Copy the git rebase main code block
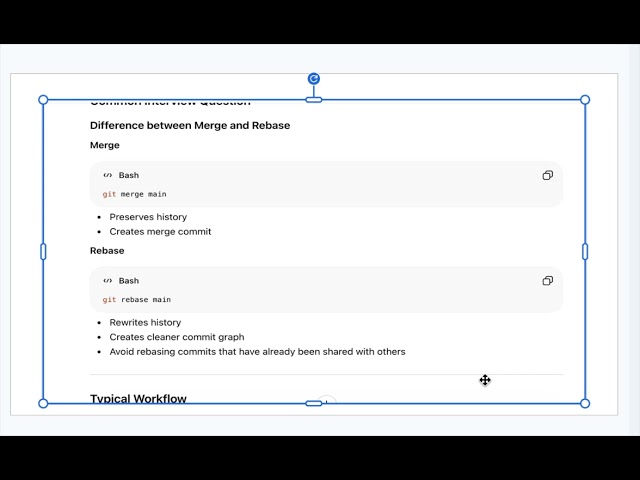The height and width of the screenshot is (480, 640). 547,281
